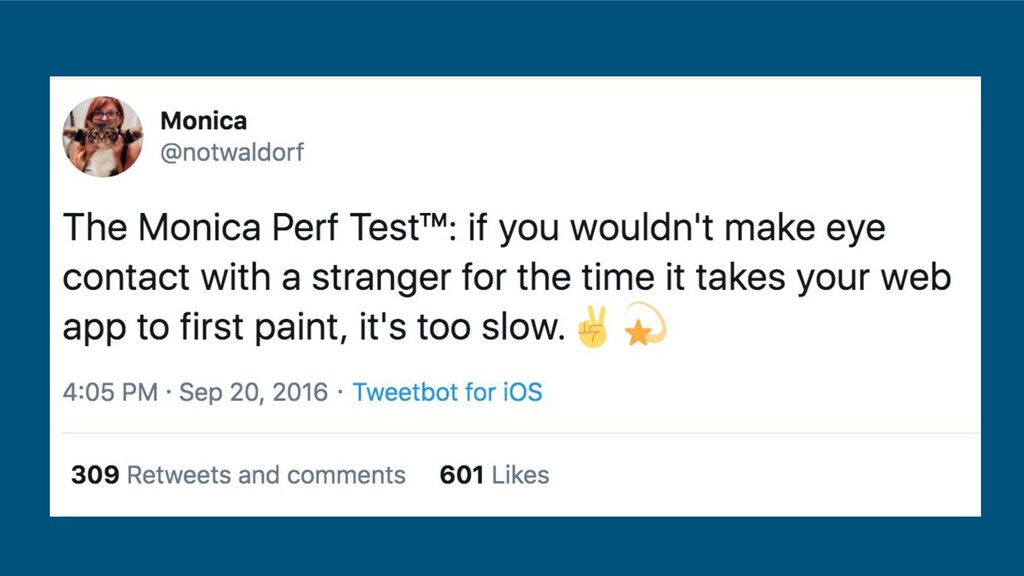This screenshot has height=576, width=1024.
Task: Click the dizzy star emoji
Action: [x=645, y=325]
